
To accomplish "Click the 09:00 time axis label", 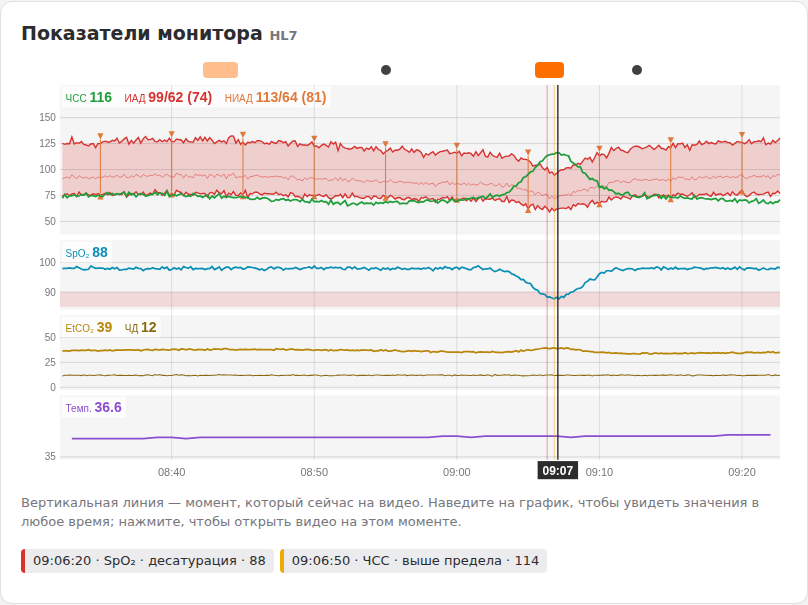I will click(x=457, y=472).
